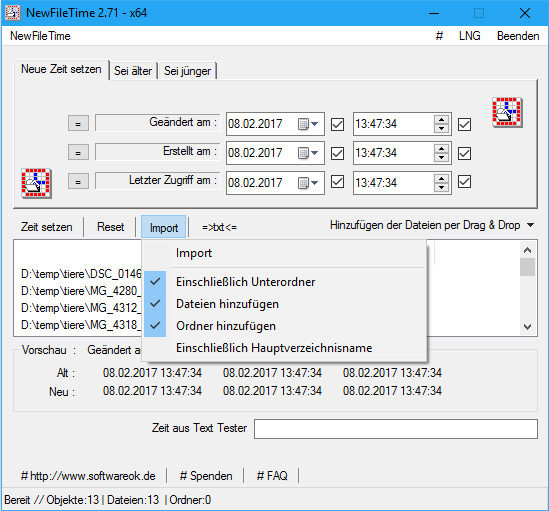Toggle the Erstellt am date checkbox
The width and height of the screenshot is (549, 511).
coord(338,153)
